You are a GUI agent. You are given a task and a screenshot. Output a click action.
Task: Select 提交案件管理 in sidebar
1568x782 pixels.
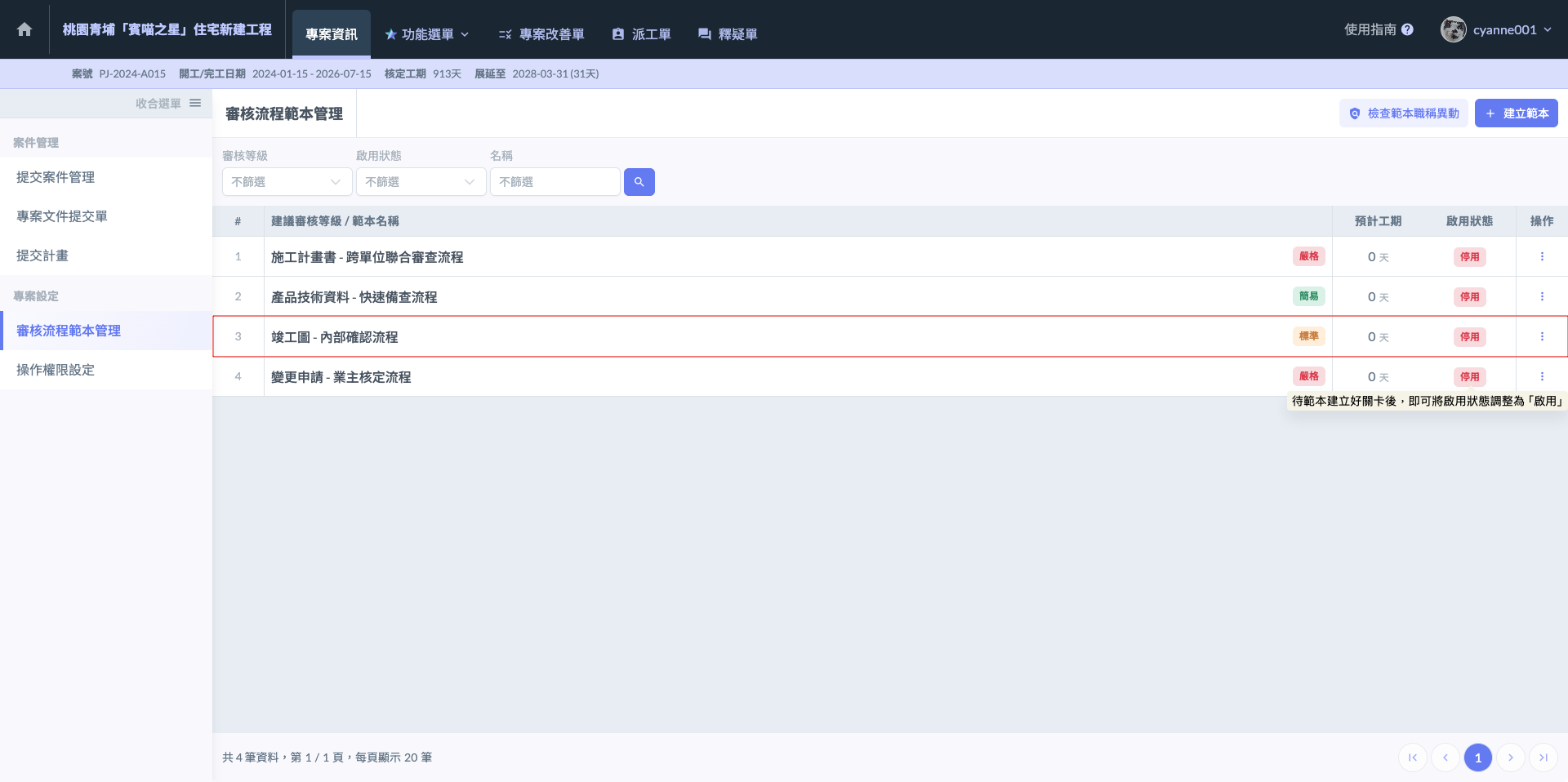(x=106, y=177)
